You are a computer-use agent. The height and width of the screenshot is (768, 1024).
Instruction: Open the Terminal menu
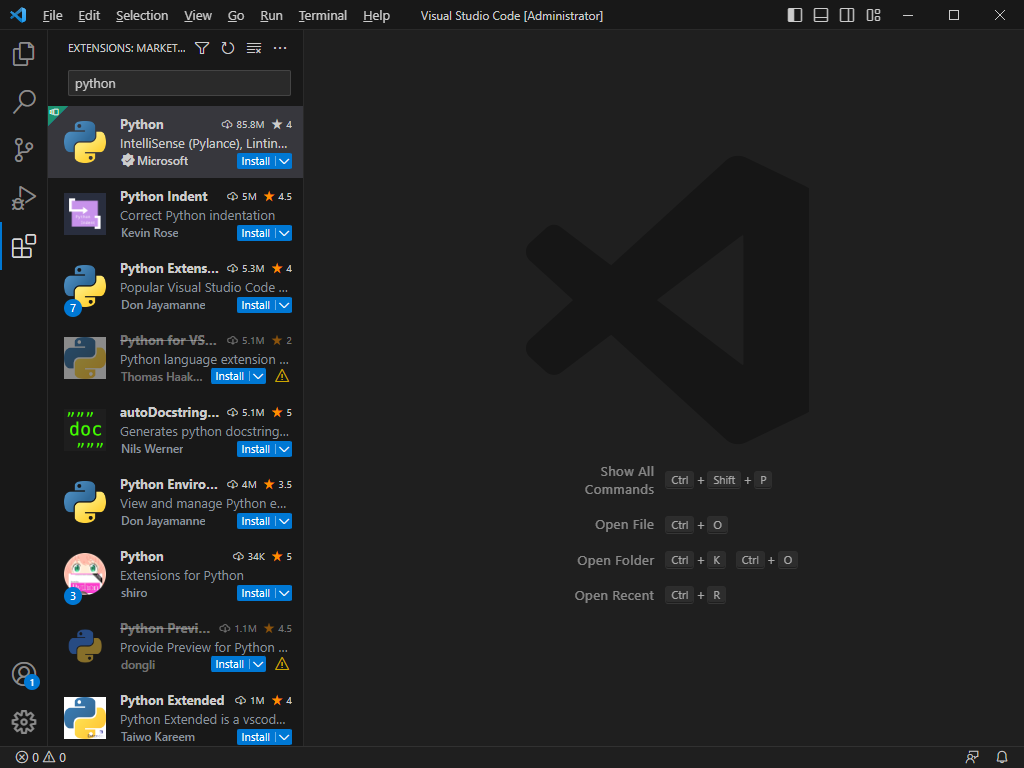[323, 16]
